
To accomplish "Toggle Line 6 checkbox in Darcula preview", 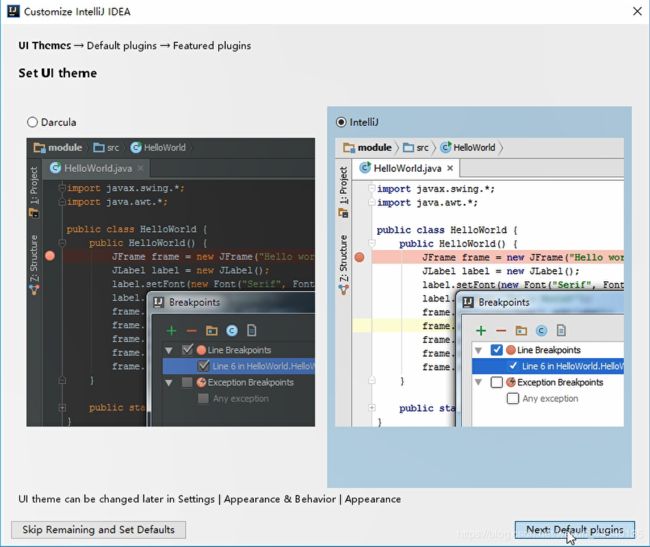I will pyautogui.click(x=203, y=366).
